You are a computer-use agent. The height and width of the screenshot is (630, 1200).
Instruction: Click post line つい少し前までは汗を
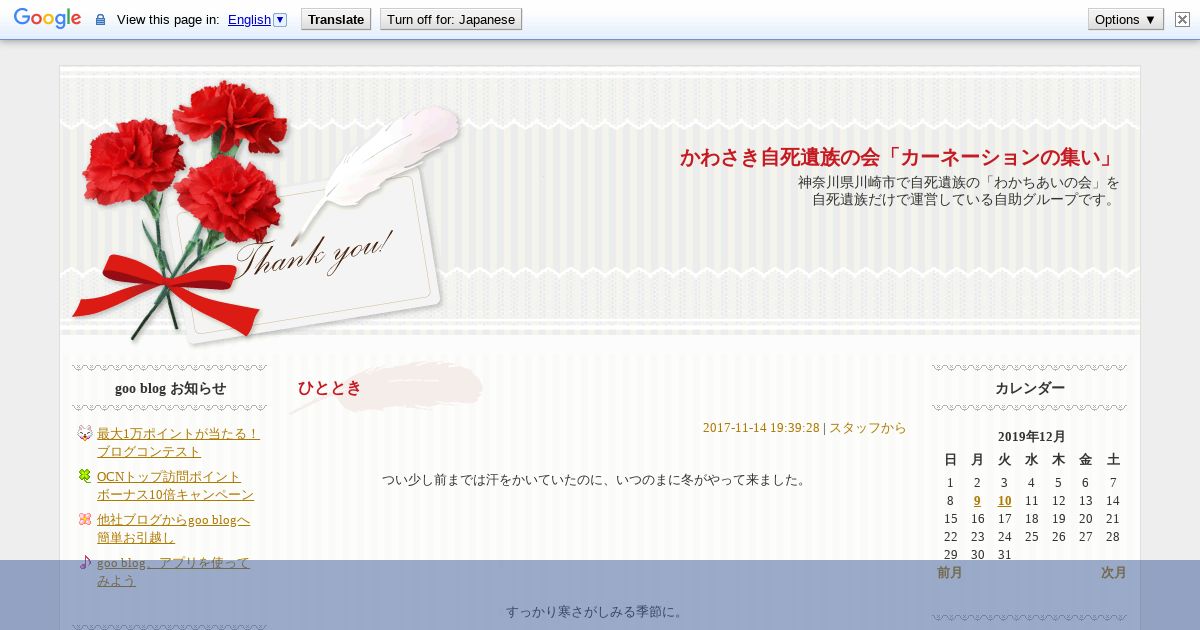pyautogui.click(x=594, y=480)
